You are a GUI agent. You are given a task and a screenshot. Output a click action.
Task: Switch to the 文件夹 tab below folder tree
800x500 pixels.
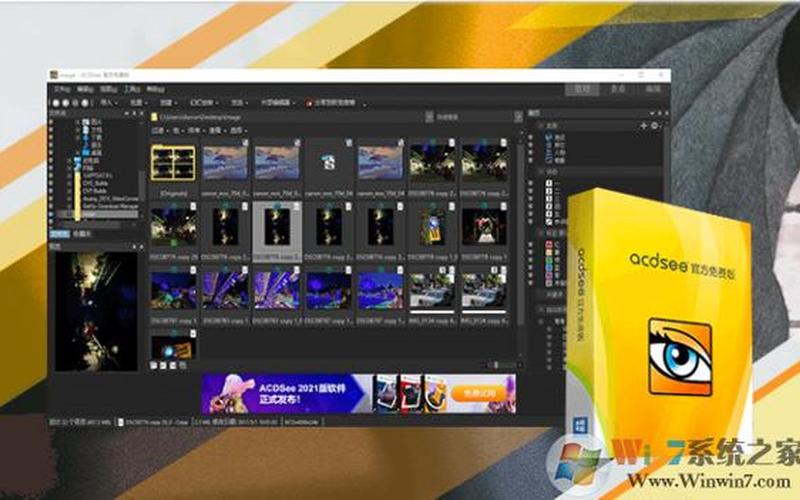(x=60, y=234)
